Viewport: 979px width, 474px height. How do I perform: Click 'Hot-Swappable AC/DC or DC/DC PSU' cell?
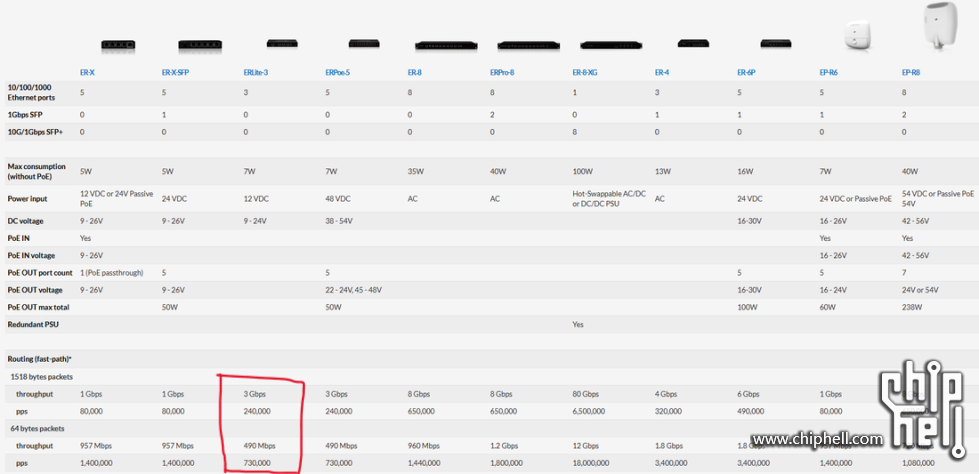coord(610,199)
